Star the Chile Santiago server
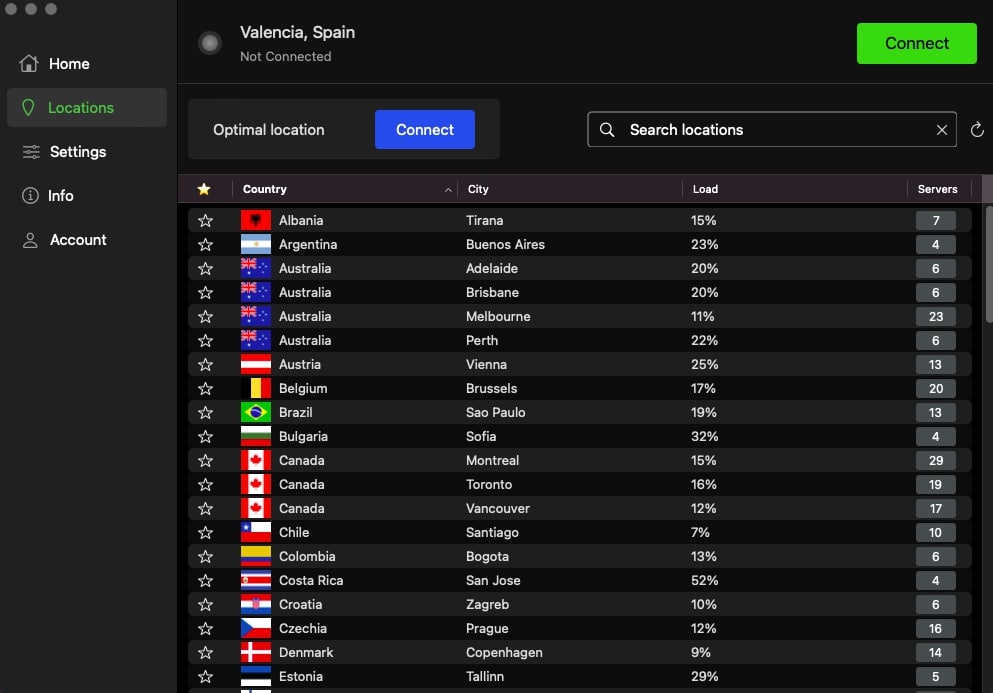 205,532
